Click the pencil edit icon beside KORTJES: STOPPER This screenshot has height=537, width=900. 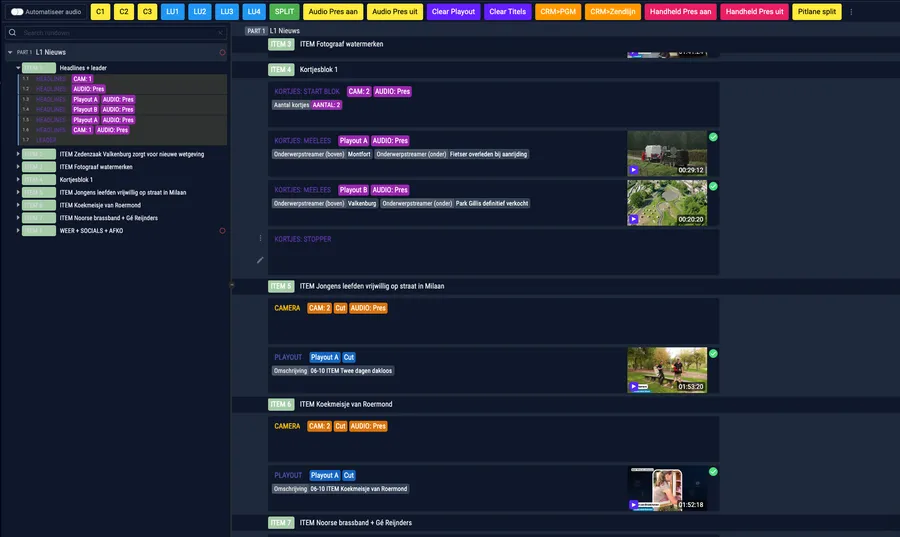tap(260, 260)
